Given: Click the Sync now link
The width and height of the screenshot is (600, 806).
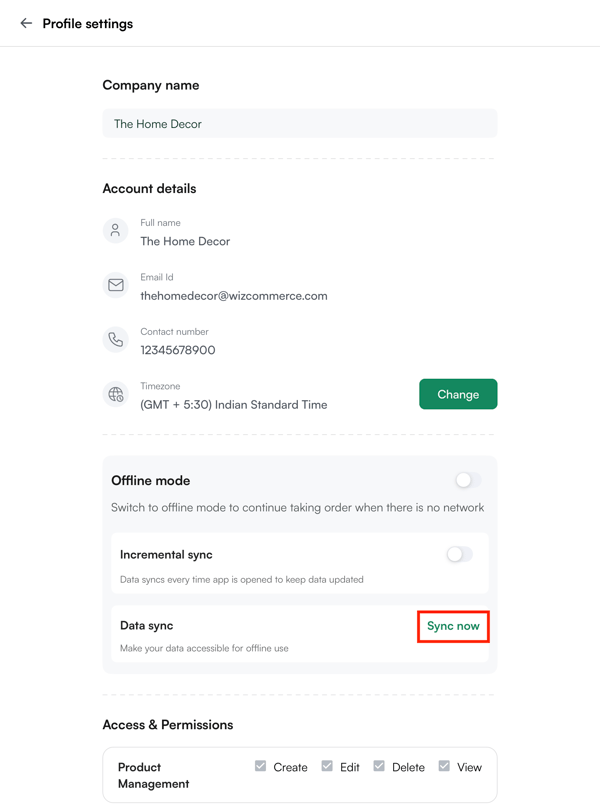Looking at the screenshot, I should (453, 626).
